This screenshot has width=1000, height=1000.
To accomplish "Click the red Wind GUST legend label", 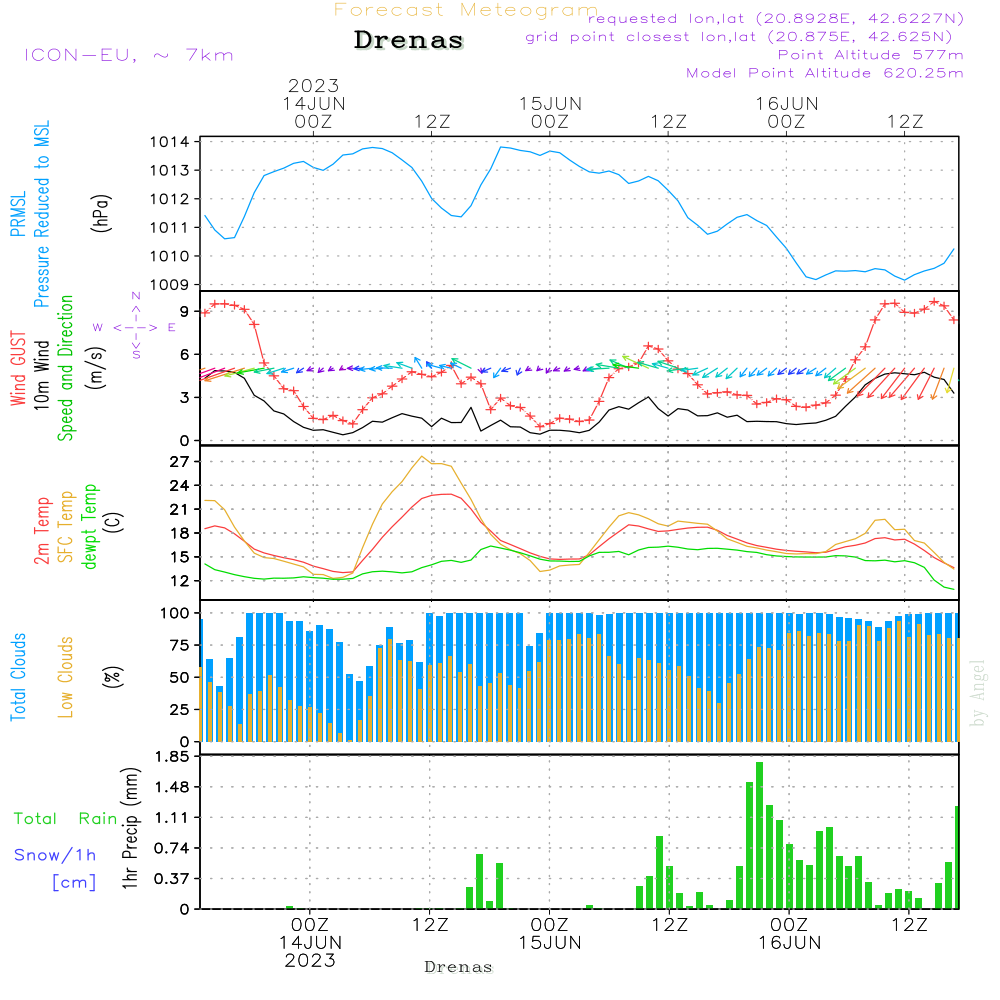I will pos(18,368).
